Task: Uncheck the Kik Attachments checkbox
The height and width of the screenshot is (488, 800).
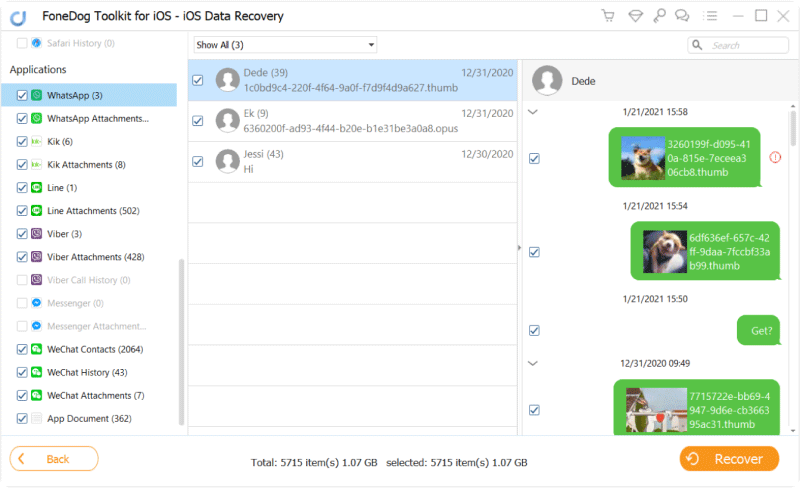Action: click(23, 165)
